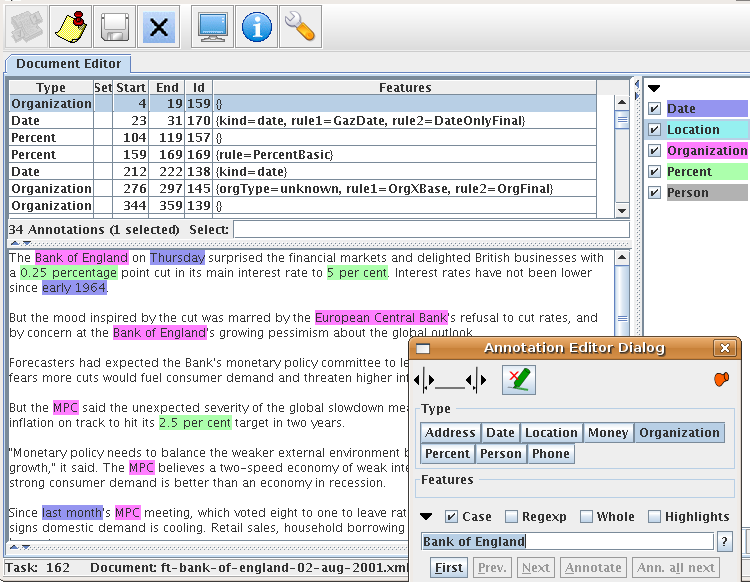Sort table by Type column header
Screen dimensions: 750x582
(x=51, y=88)
